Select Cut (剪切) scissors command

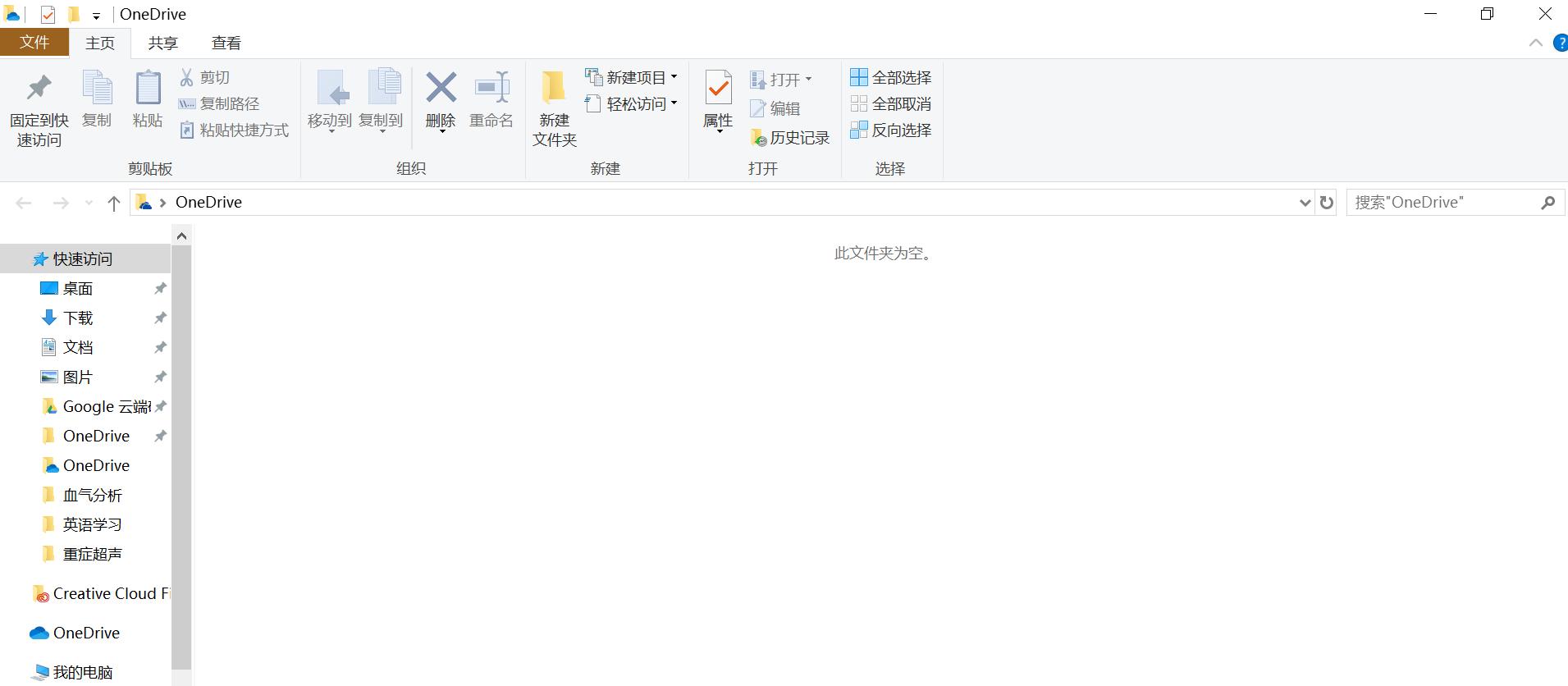pos(205,77)
